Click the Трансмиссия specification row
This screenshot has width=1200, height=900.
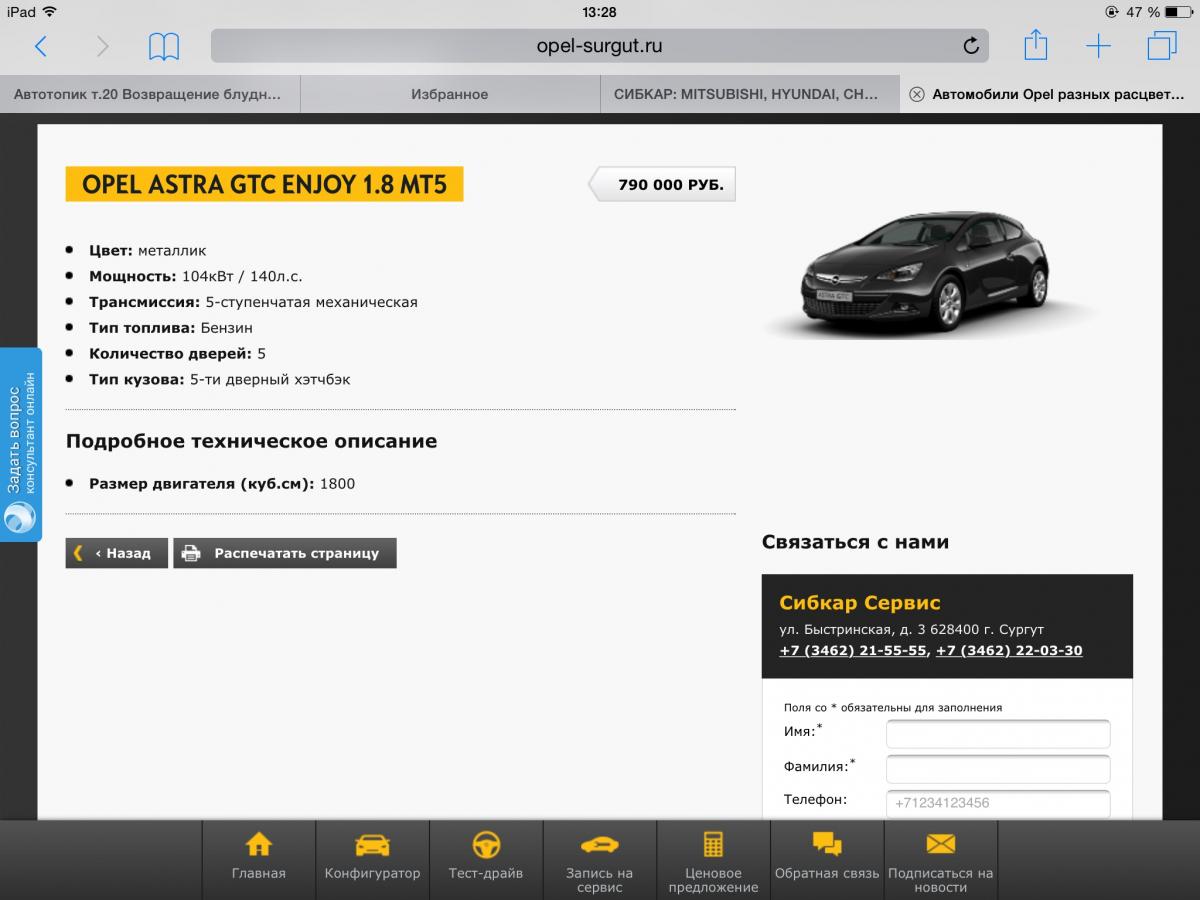click(253, 302)
